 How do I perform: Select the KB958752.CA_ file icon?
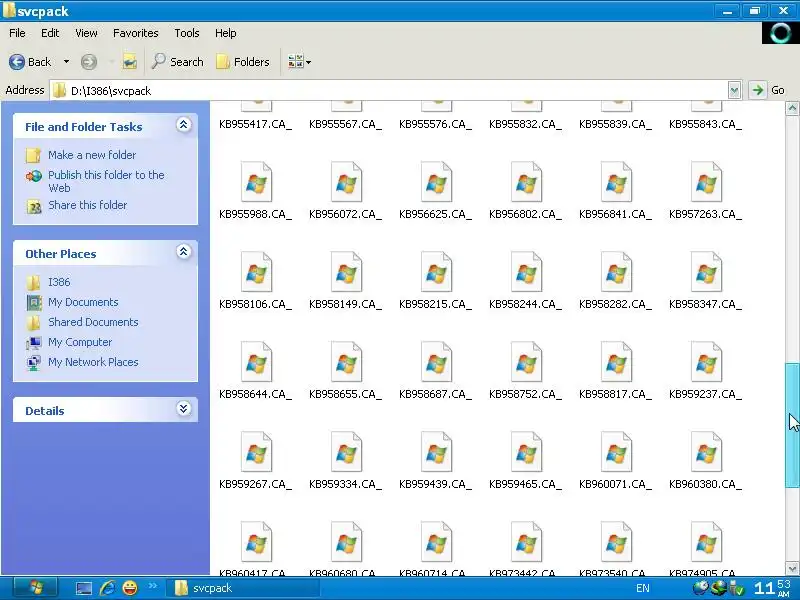tap(526, 362)
